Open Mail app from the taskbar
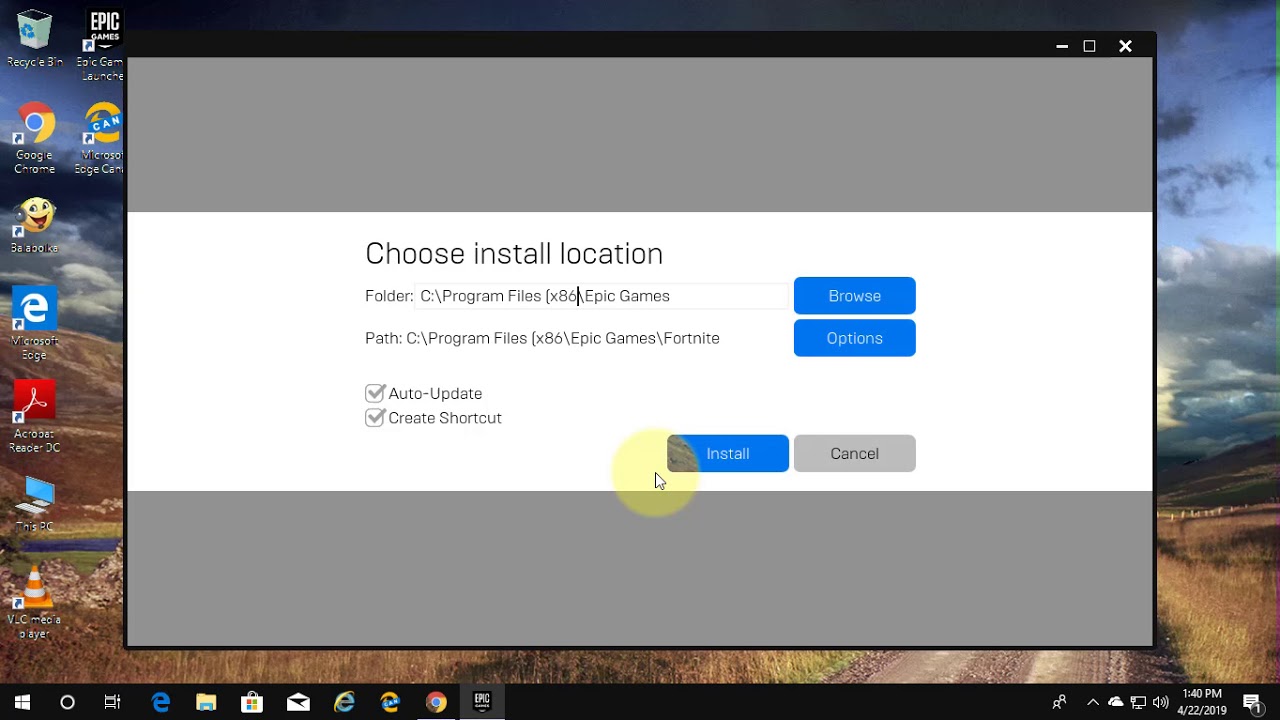1280x720 pixels. (x=298, y=702)
